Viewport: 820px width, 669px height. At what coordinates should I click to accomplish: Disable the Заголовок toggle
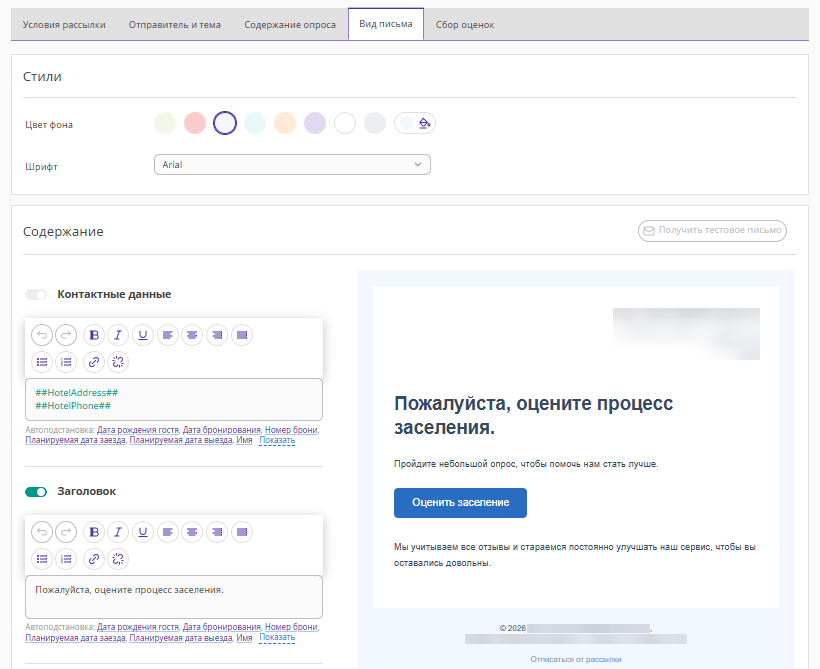(36, 492)
